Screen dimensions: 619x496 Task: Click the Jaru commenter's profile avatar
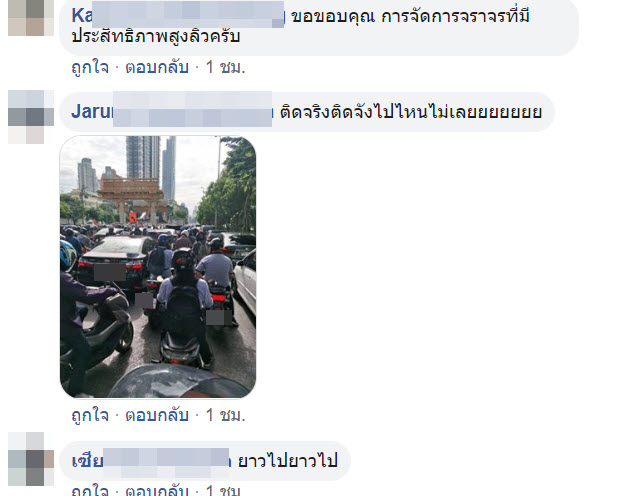pyautogui.click(x=31, y=117)
